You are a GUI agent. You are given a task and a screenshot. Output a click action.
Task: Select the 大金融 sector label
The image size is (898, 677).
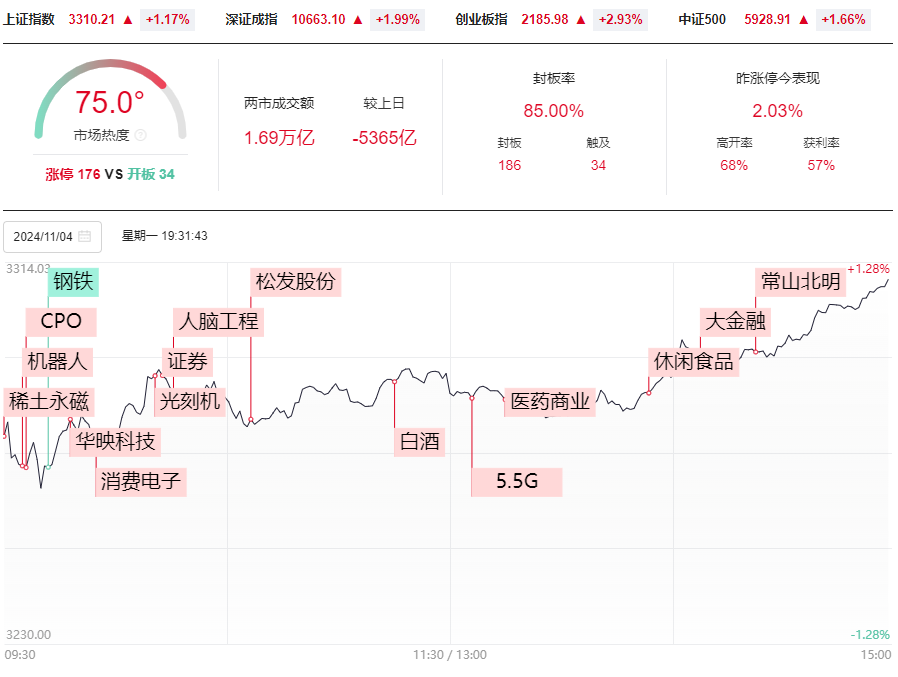(735, 321)
